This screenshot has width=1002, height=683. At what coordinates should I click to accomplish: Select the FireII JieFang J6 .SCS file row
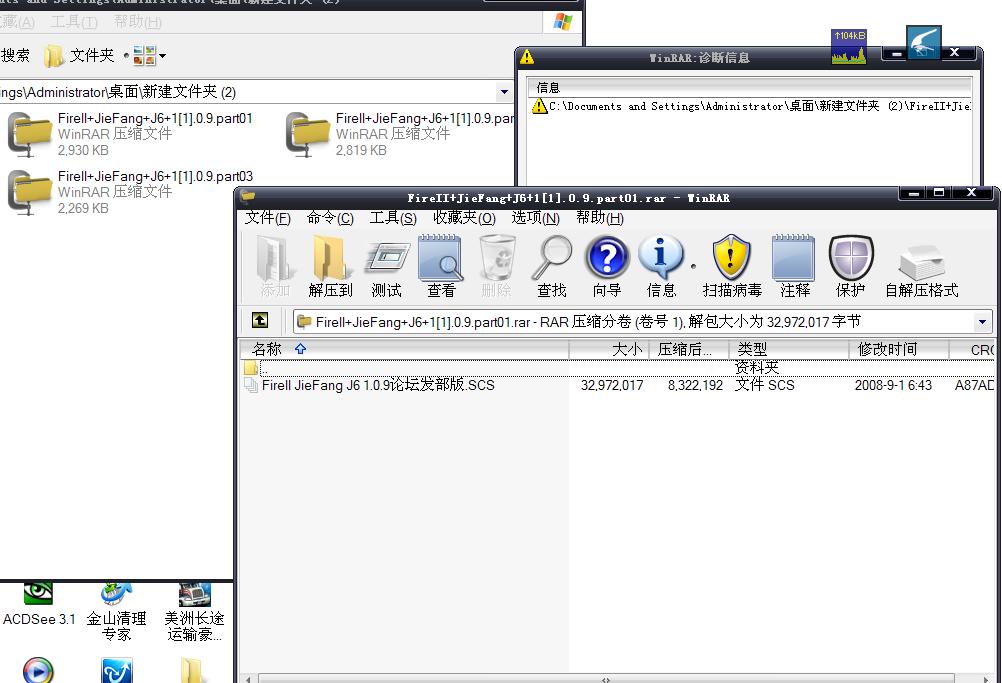[617, 385]
